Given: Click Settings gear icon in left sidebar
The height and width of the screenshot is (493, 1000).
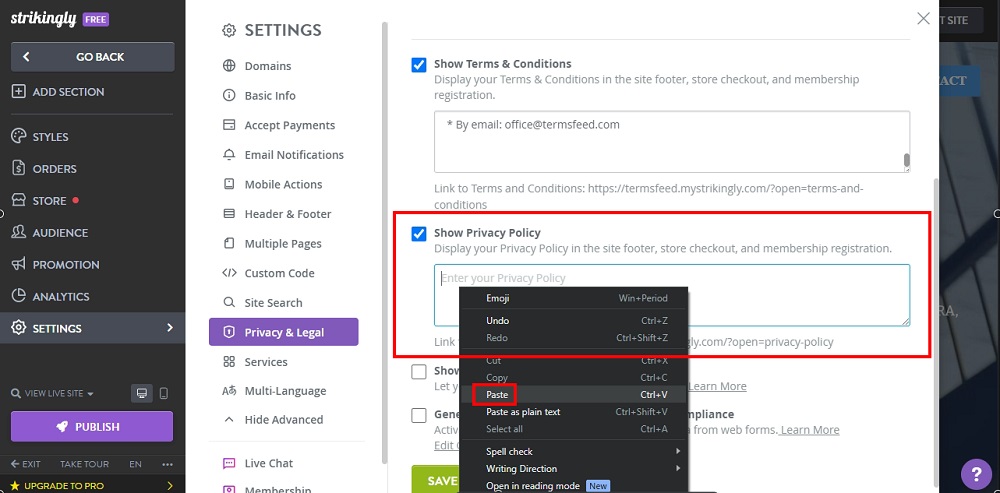Looking at the screenshot, I should click(18, 328).
